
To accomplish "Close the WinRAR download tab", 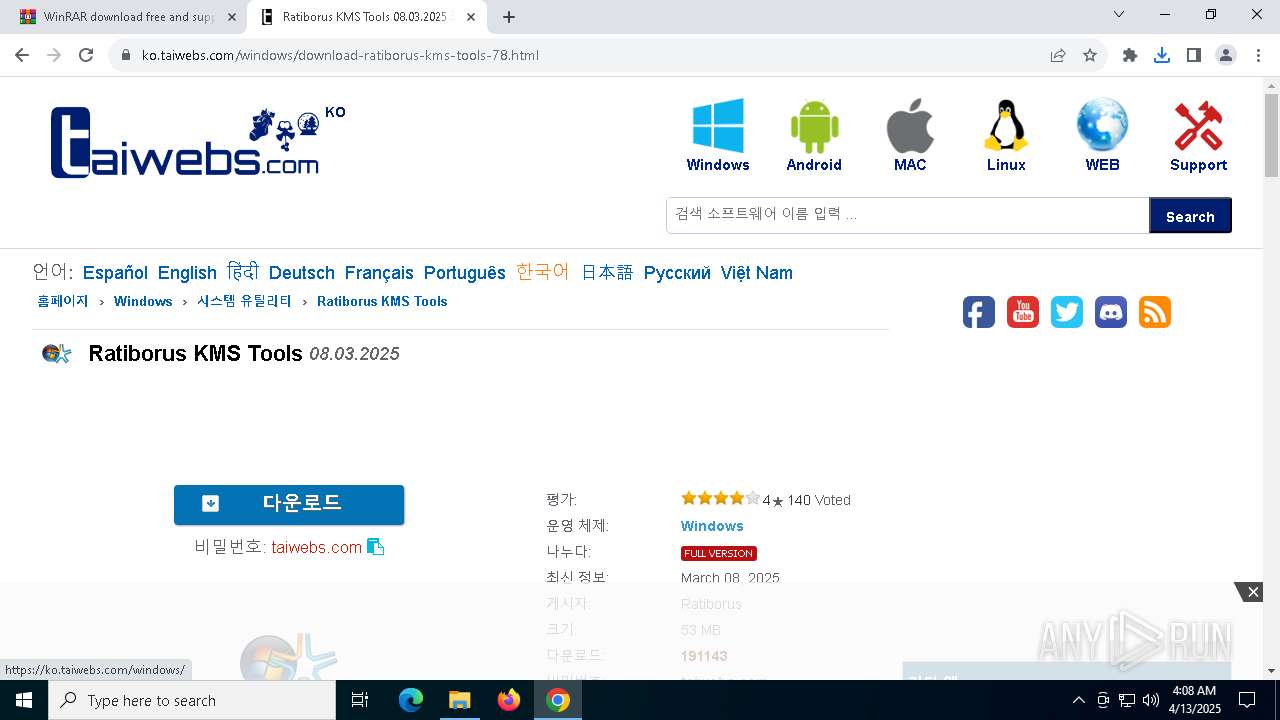I will point(232,17).
